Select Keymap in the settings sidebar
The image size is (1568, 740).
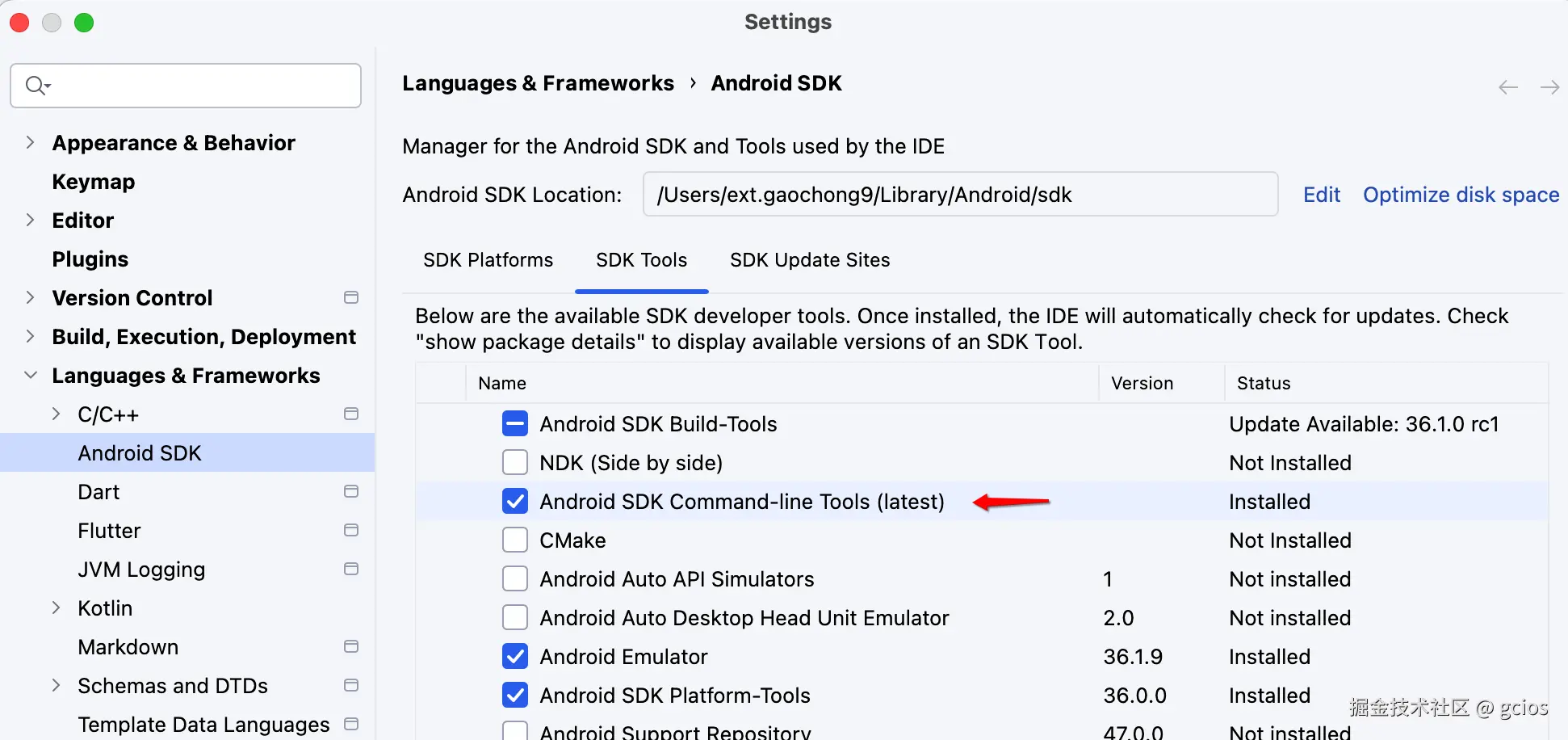(94, 182)
